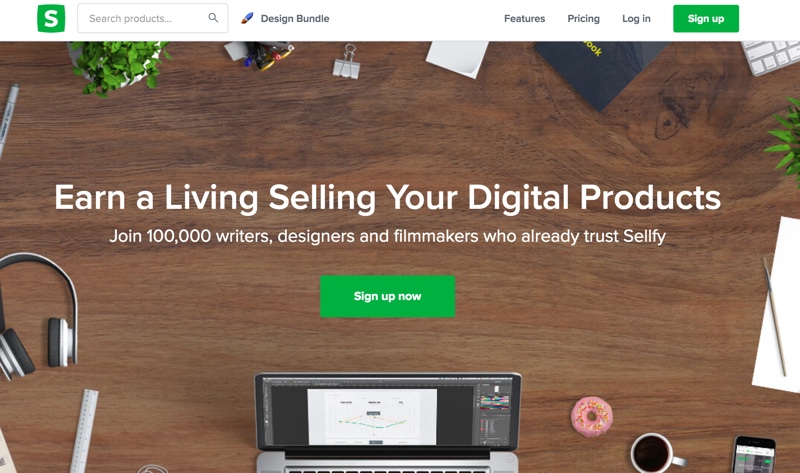Click the Earn a Living headline text
The width and height of the screenshot is (800, 473).
click(387, 197)
